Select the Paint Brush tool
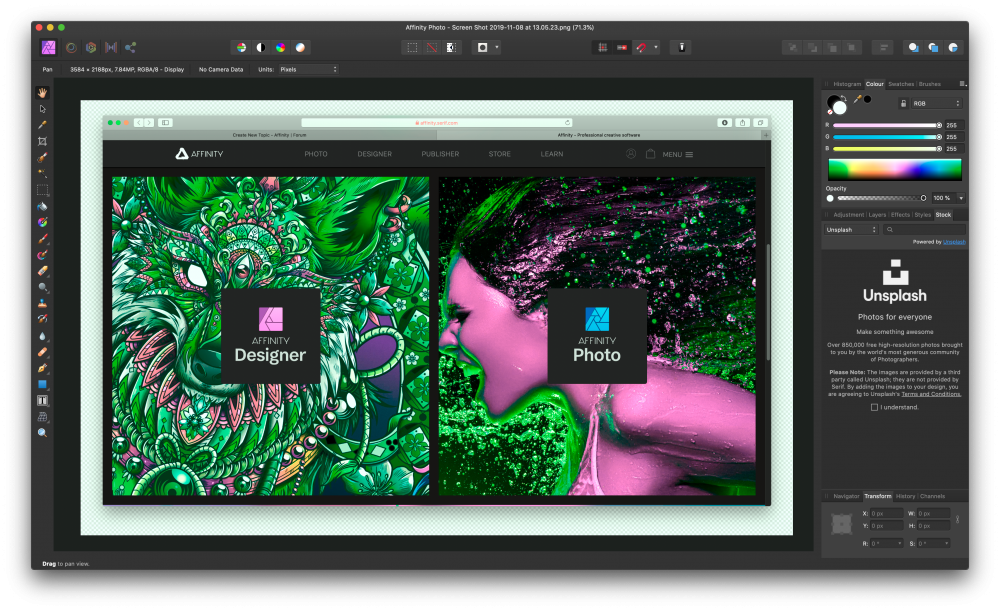Screen dimensions: 1000x611 [x=42, y=238]
